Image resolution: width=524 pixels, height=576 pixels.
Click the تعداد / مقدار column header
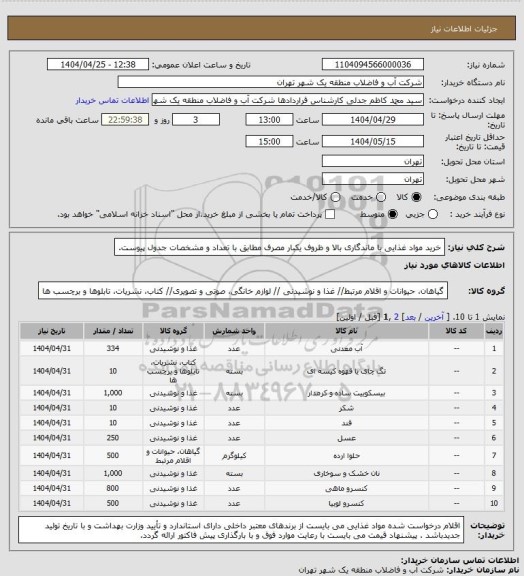click(113, 331)
